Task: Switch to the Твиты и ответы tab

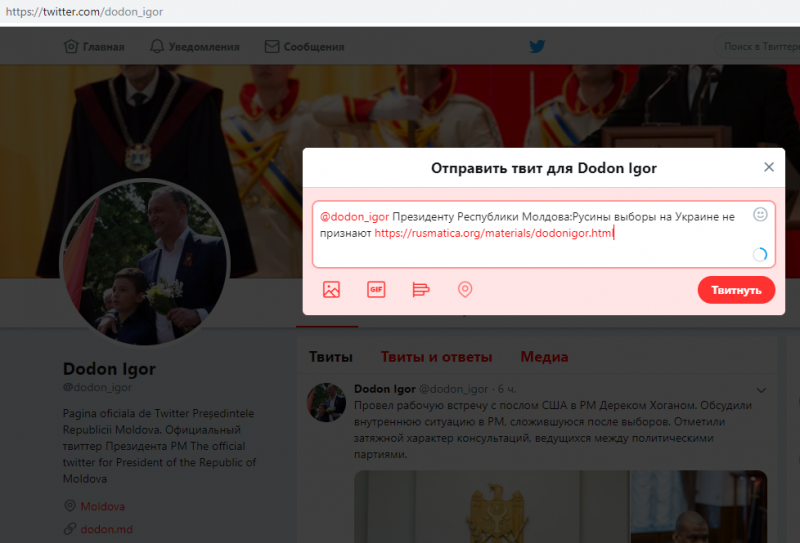Action: (x=436, y=357)
